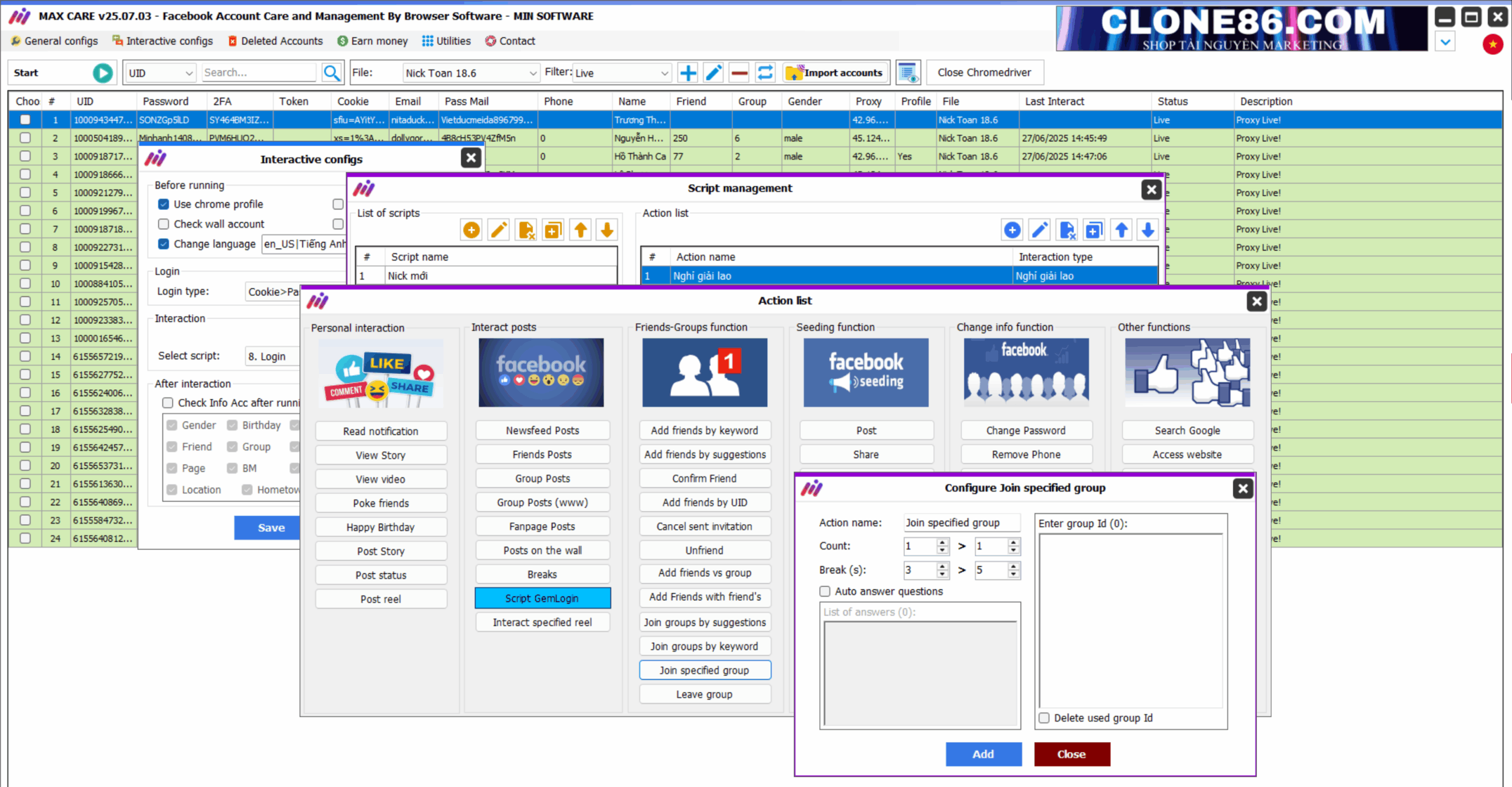Click main Search input field
The image size is (1512, 787).
coord(259,73)
